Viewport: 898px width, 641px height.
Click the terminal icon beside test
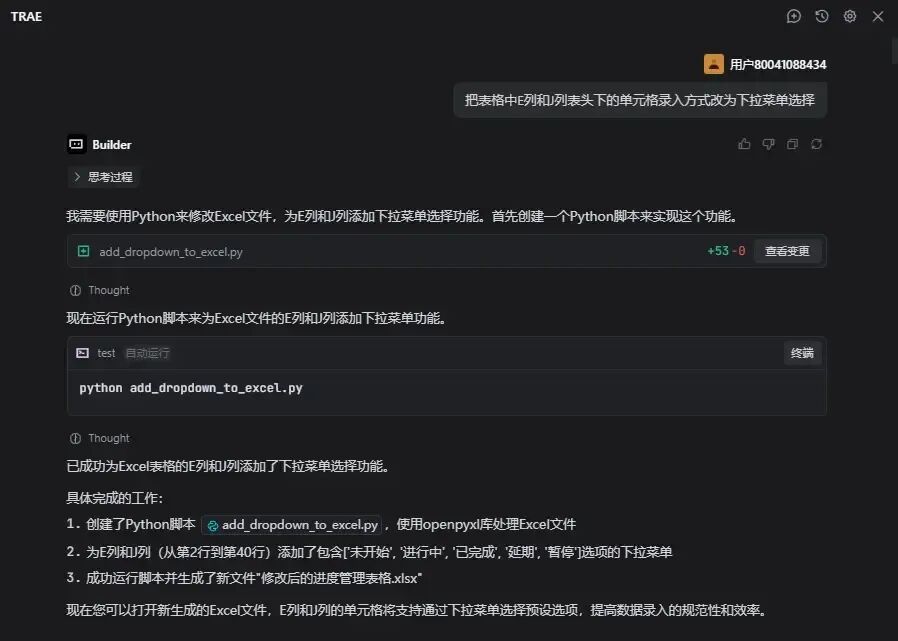(x=83, y=353)
